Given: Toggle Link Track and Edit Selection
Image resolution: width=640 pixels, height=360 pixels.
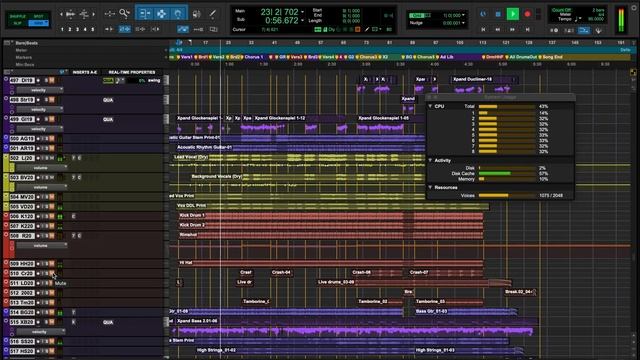Looking at the screenshot, I should pos(140,29).
